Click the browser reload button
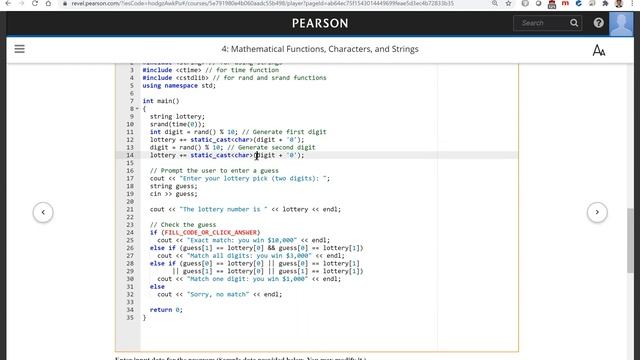 click(35, 4)
